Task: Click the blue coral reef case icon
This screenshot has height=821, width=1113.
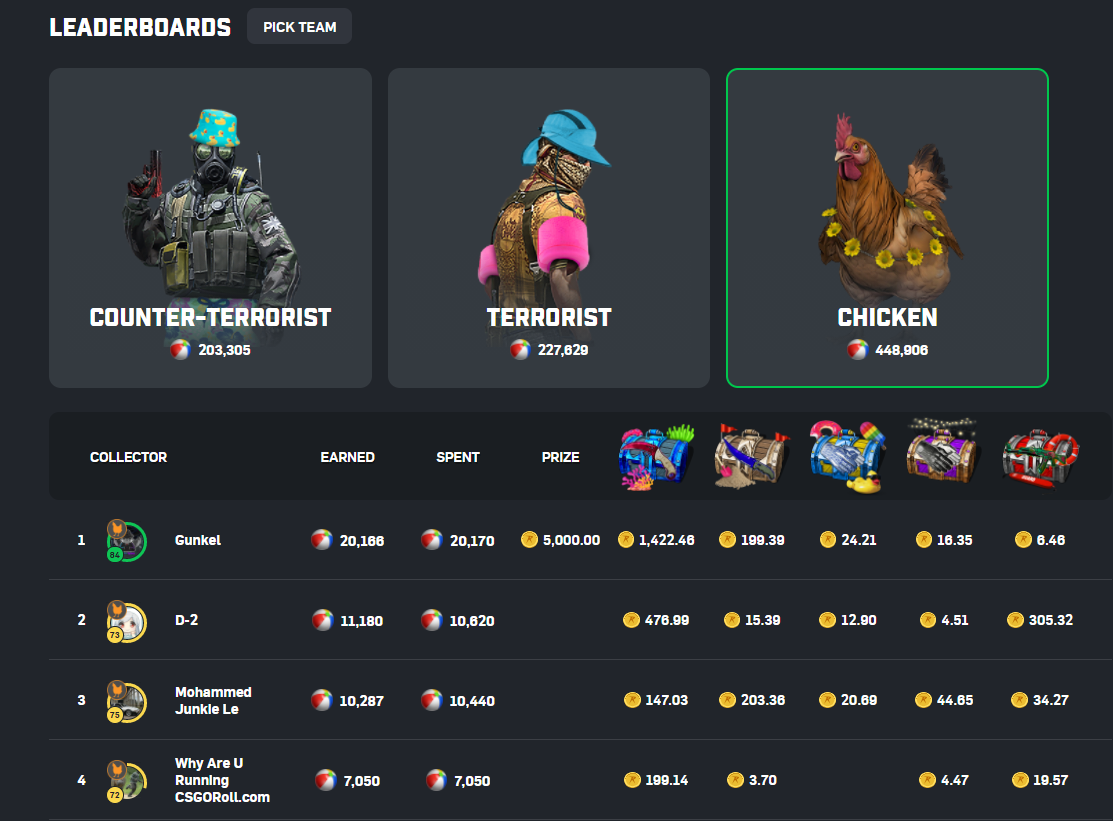Action: coord(656,457)
